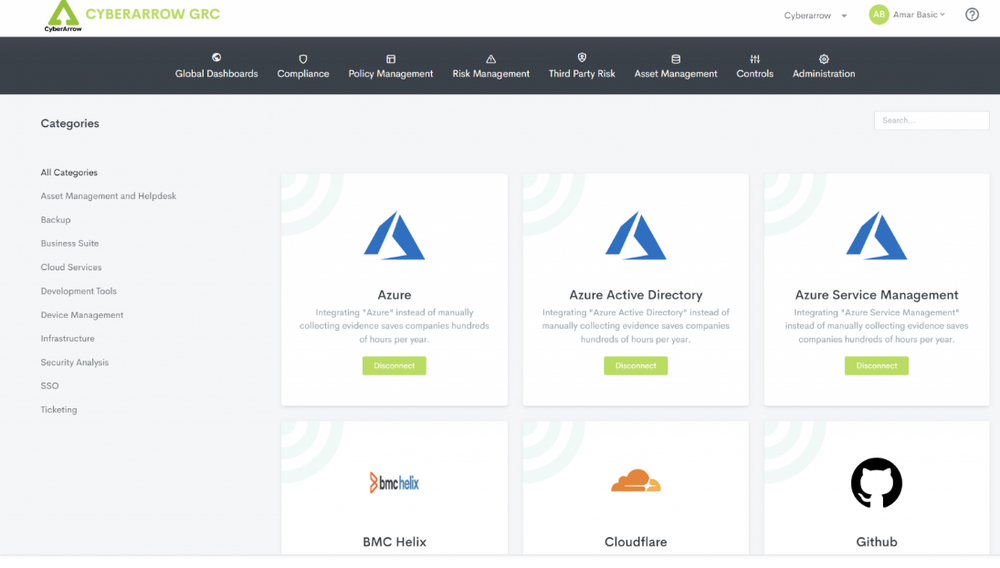This screenshot has height=568, width=1000.
Task: Click the Categories heading
Action: point(70,124)
